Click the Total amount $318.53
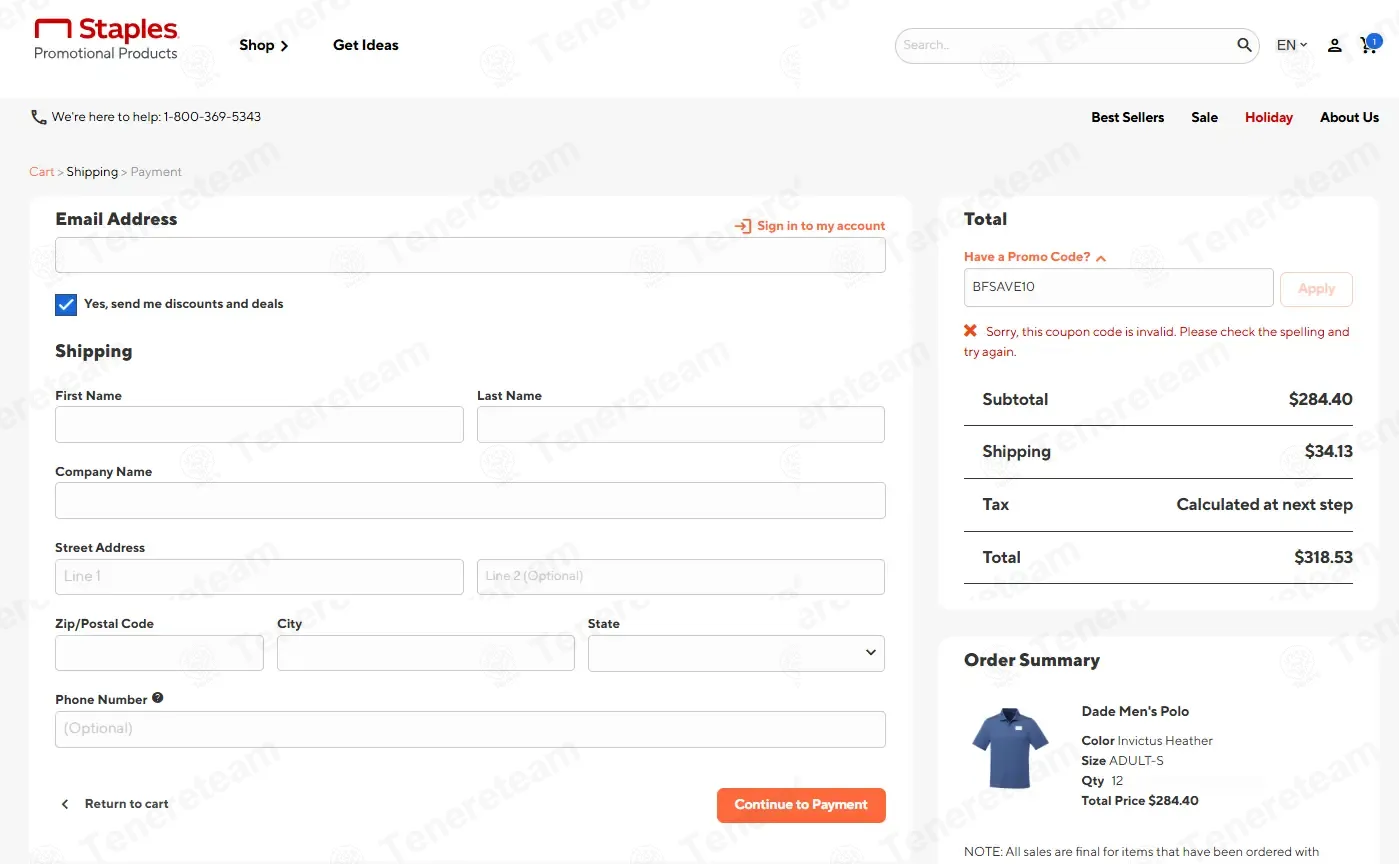The height and width of the screenshot is (864, 1399). pos(1323,557)
